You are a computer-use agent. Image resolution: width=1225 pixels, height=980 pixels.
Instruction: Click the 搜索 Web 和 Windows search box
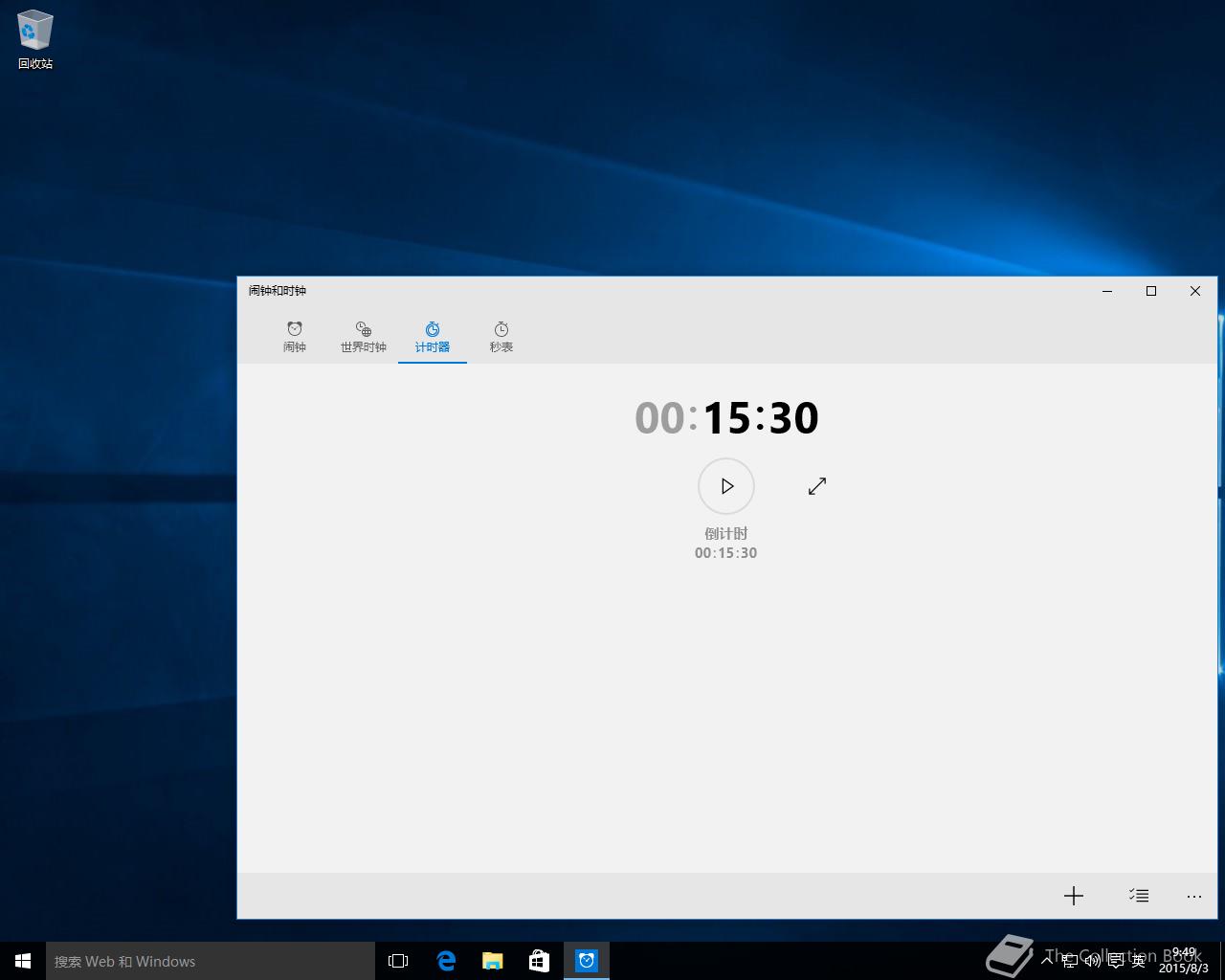tap(211, 961)
